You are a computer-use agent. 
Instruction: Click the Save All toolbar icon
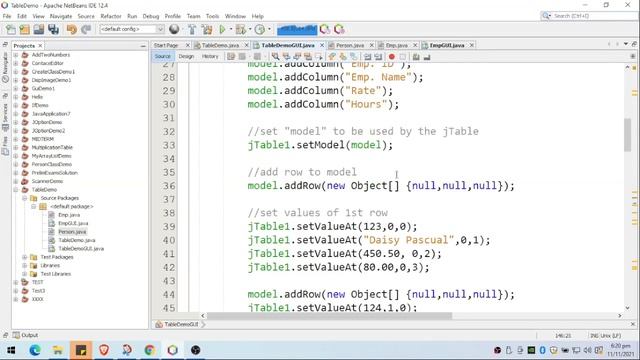[53, 29]
